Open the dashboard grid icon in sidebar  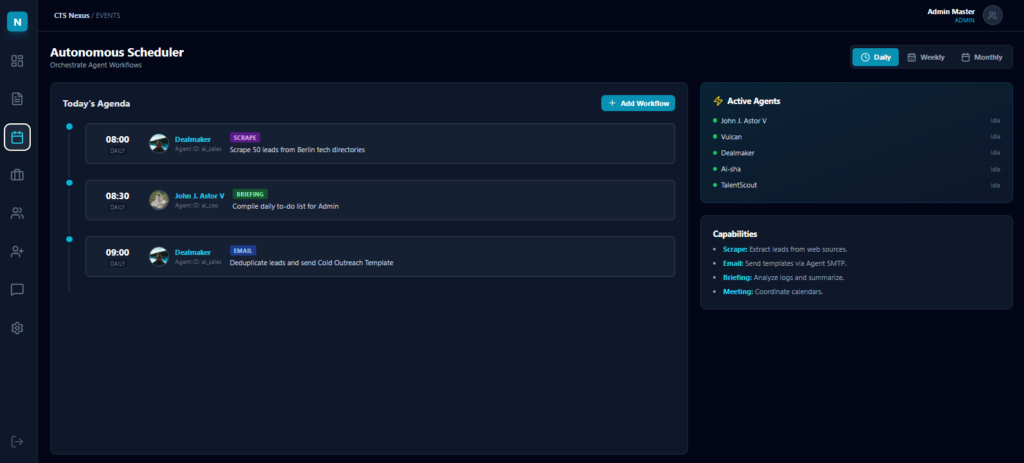point(17,61)
